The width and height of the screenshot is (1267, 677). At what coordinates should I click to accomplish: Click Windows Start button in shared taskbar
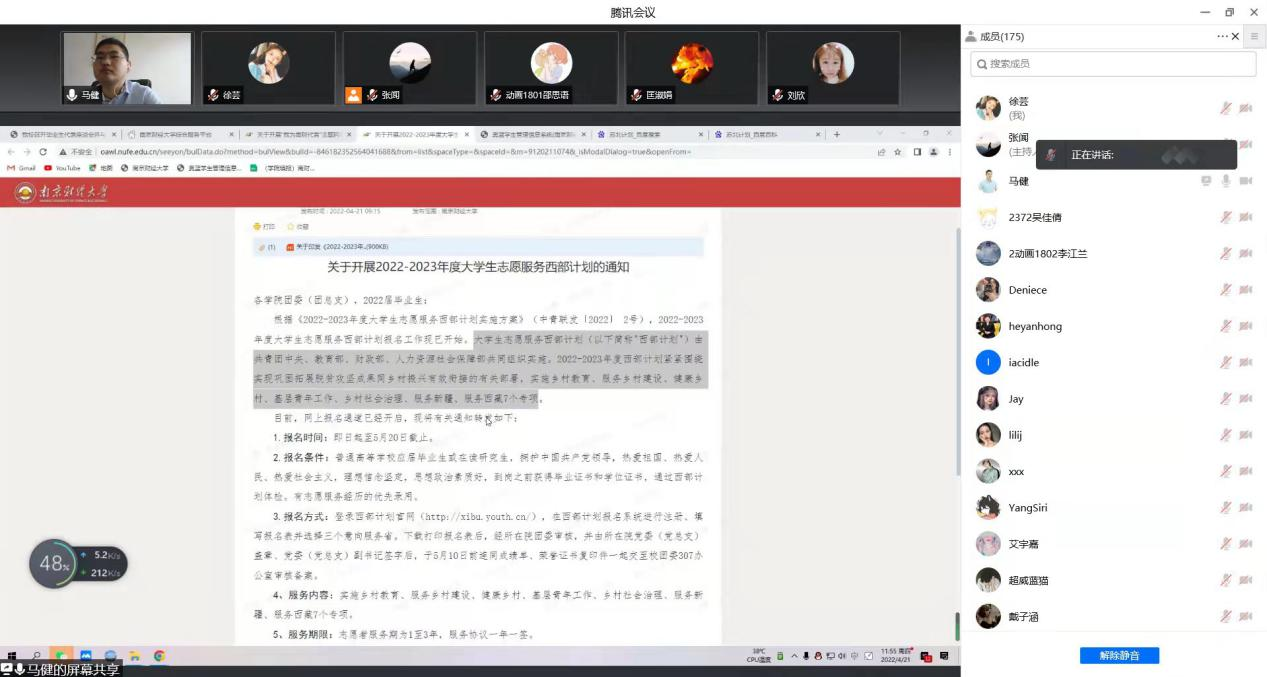11,656
